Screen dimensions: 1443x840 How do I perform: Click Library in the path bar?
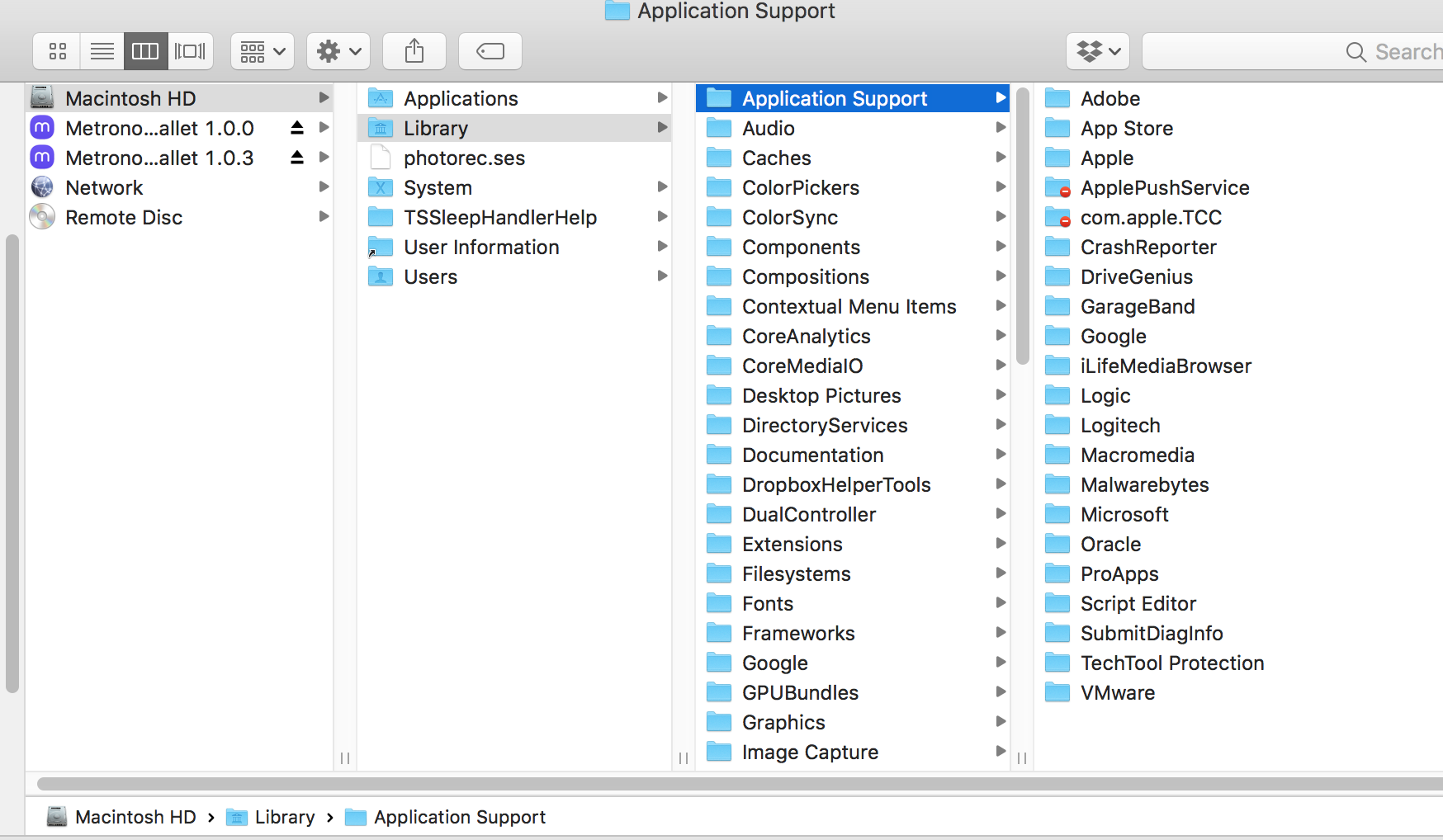(284, 817)
